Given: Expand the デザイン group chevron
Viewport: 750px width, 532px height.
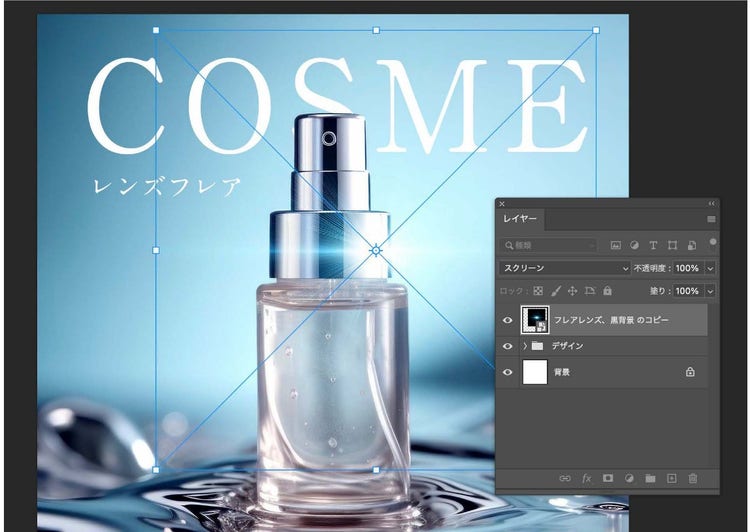Looking at the screenshot, I should click(525, 346).
